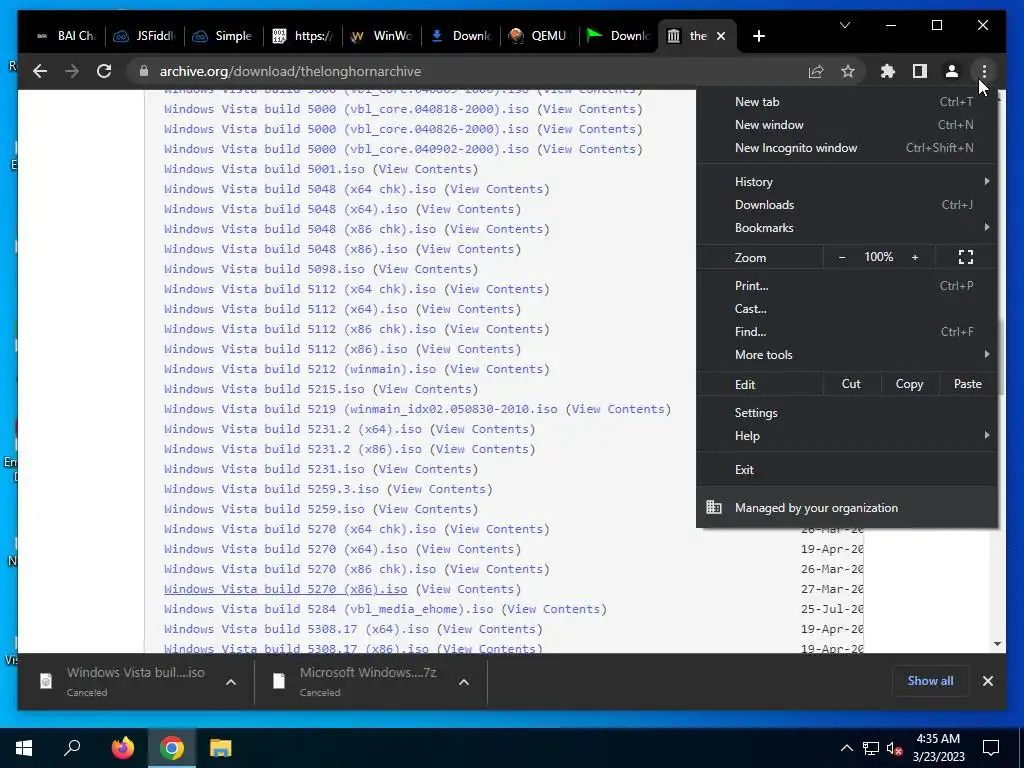Expand options for the canceled 7z download
This screenshot has width=1024, height=768.
464,682
